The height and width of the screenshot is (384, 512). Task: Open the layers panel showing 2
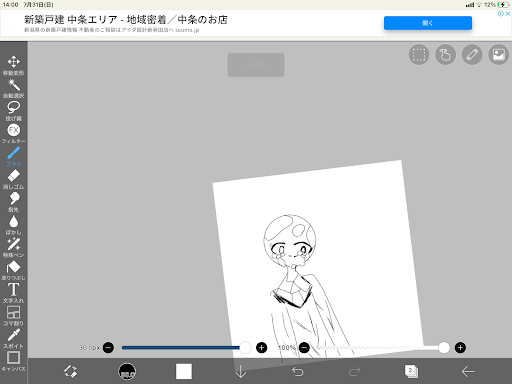coord(411,371)
